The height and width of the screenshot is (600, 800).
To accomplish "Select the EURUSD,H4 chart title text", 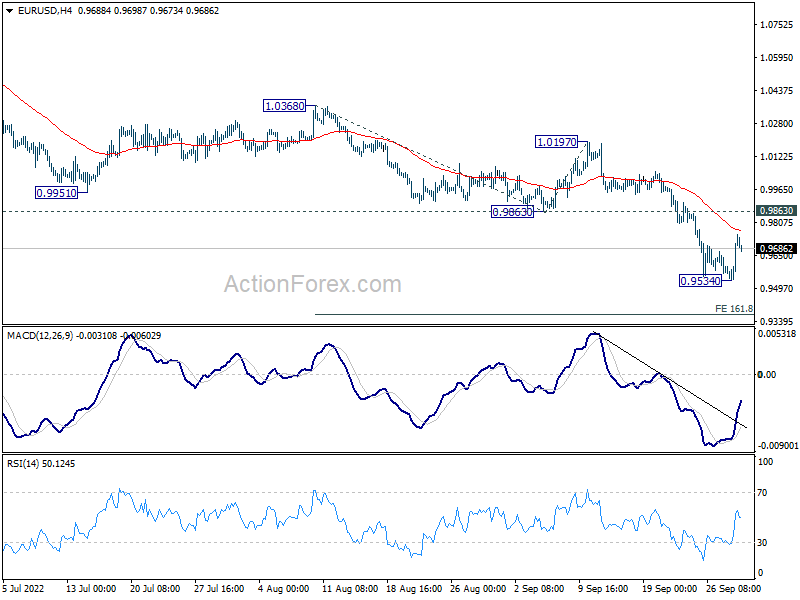I will (x=45, y=10).
